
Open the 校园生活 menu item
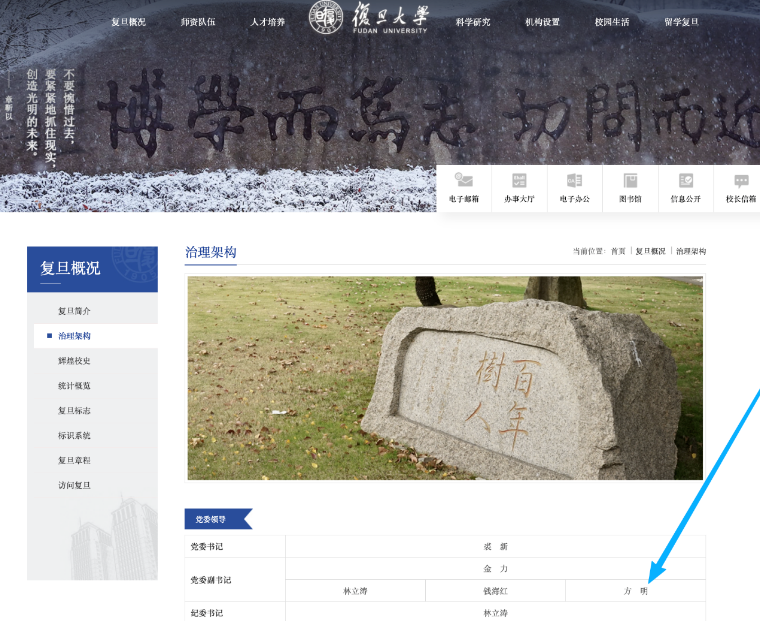tap(612, 22)
